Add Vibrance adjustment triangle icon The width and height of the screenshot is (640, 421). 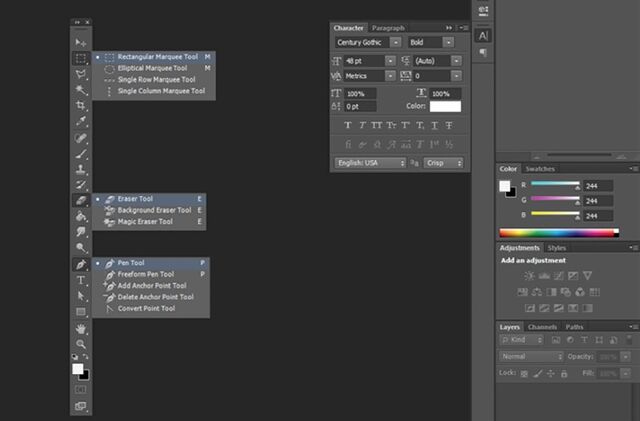pyautogui.click(x=587, y=276)
